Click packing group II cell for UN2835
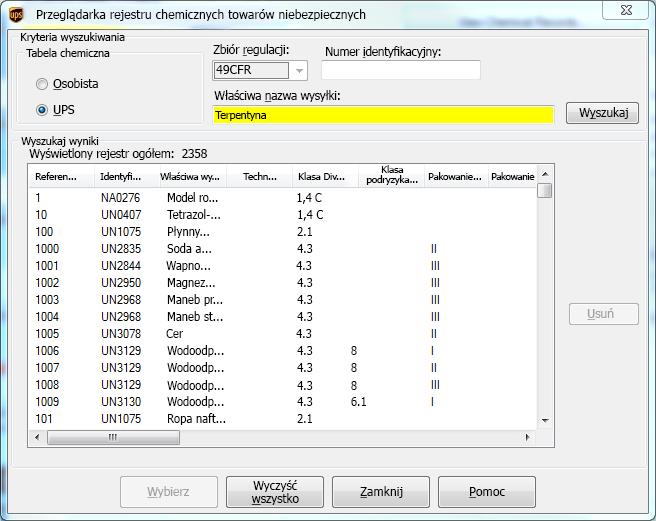The width and height of the screenshot is (656, 521). click(434, 249)
